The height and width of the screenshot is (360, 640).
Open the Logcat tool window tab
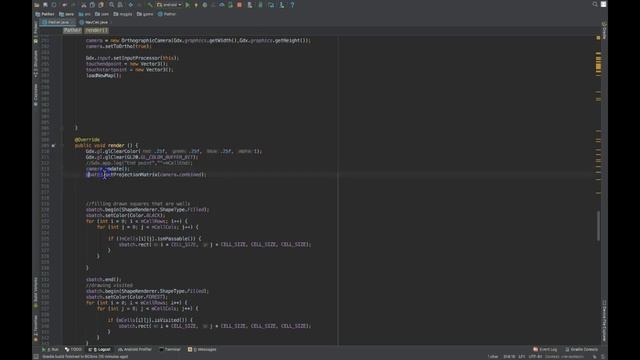coord(100,349)
